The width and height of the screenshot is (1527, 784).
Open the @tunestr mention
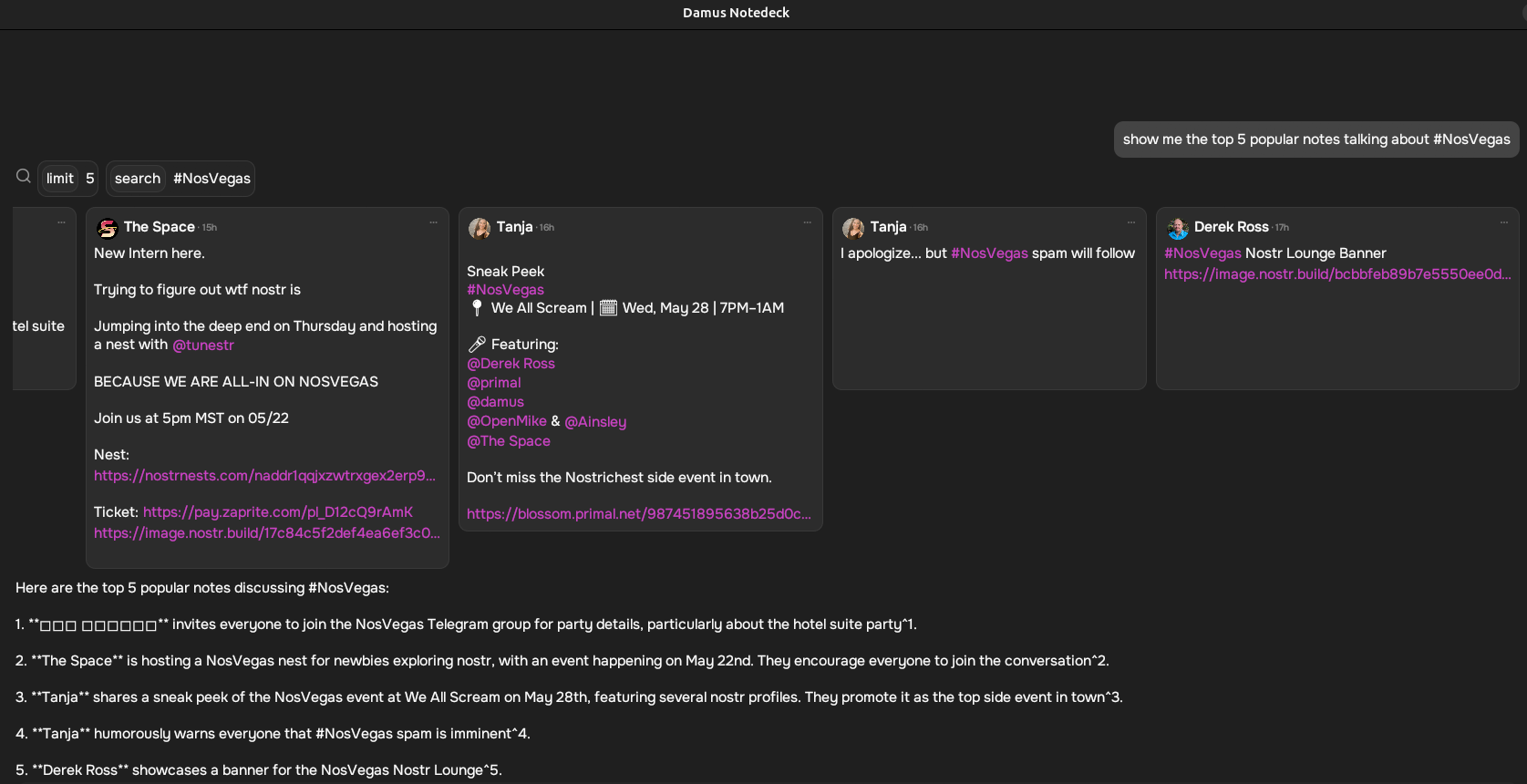click(x=203, y=346)
